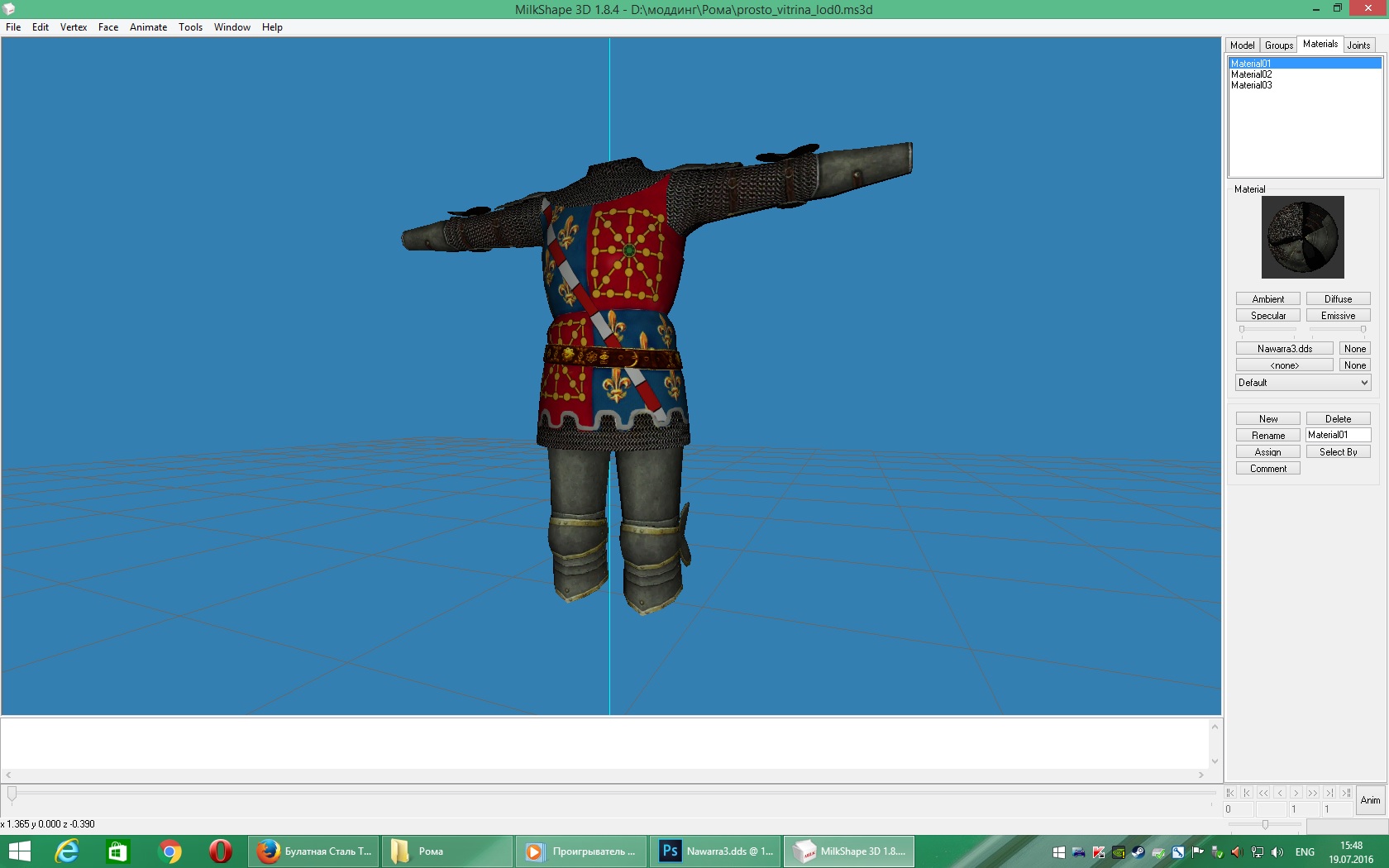Switch to the Groups tab
The height and width of the screenshot is (868, 1389).
pos(1279,45)
